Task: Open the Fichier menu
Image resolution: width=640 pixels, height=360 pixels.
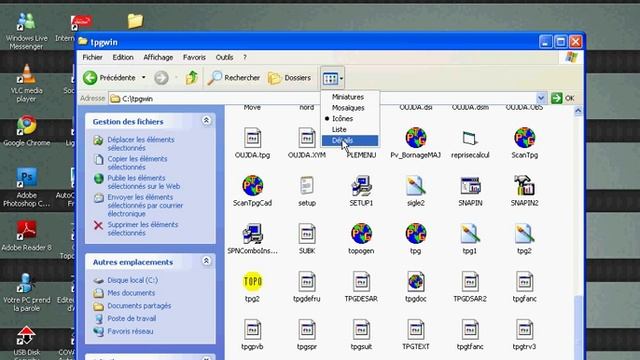Action: point(92,57)
